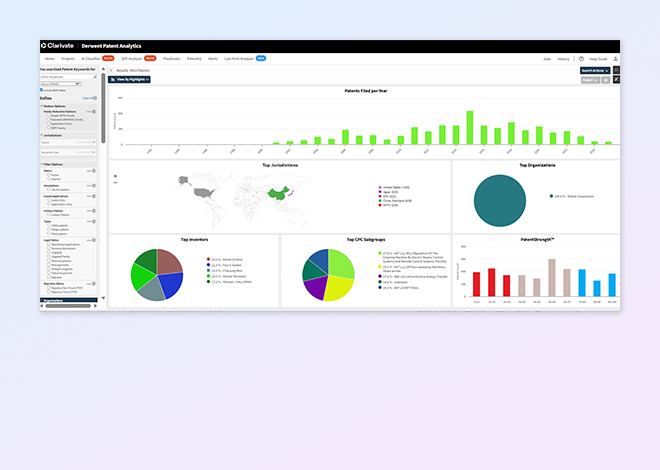Screen dimensions: 660x470
Task: Check the Expired status option
Action: 48,179
